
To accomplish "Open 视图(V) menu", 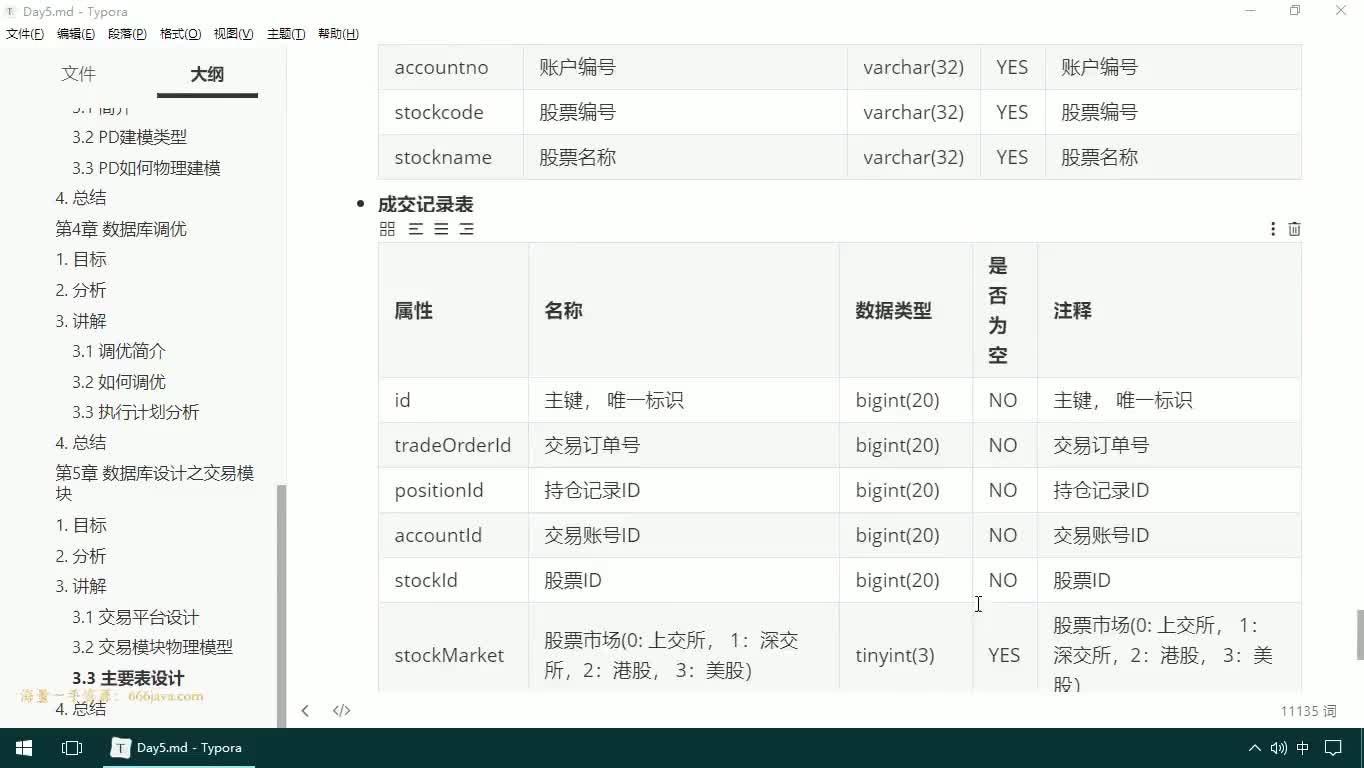I will 234,34.
